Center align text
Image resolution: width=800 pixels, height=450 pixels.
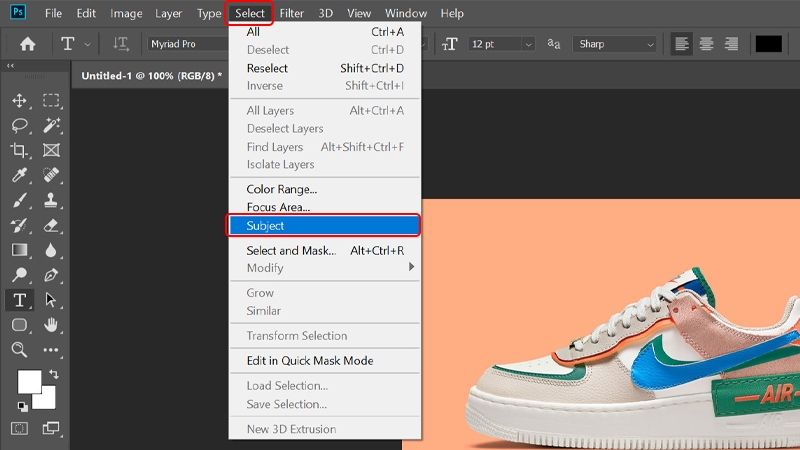coord(706,44)
